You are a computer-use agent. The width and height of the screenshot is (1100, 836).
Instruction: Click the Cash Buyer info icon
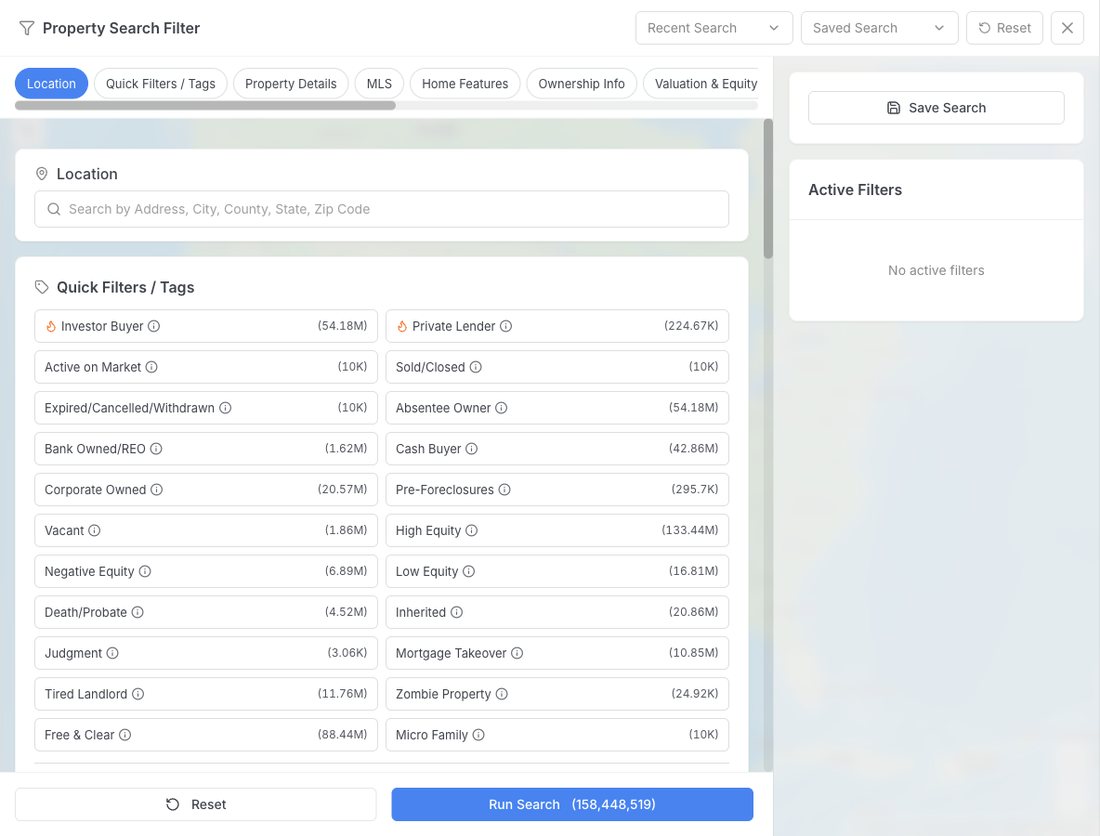[x=471, y=449]
